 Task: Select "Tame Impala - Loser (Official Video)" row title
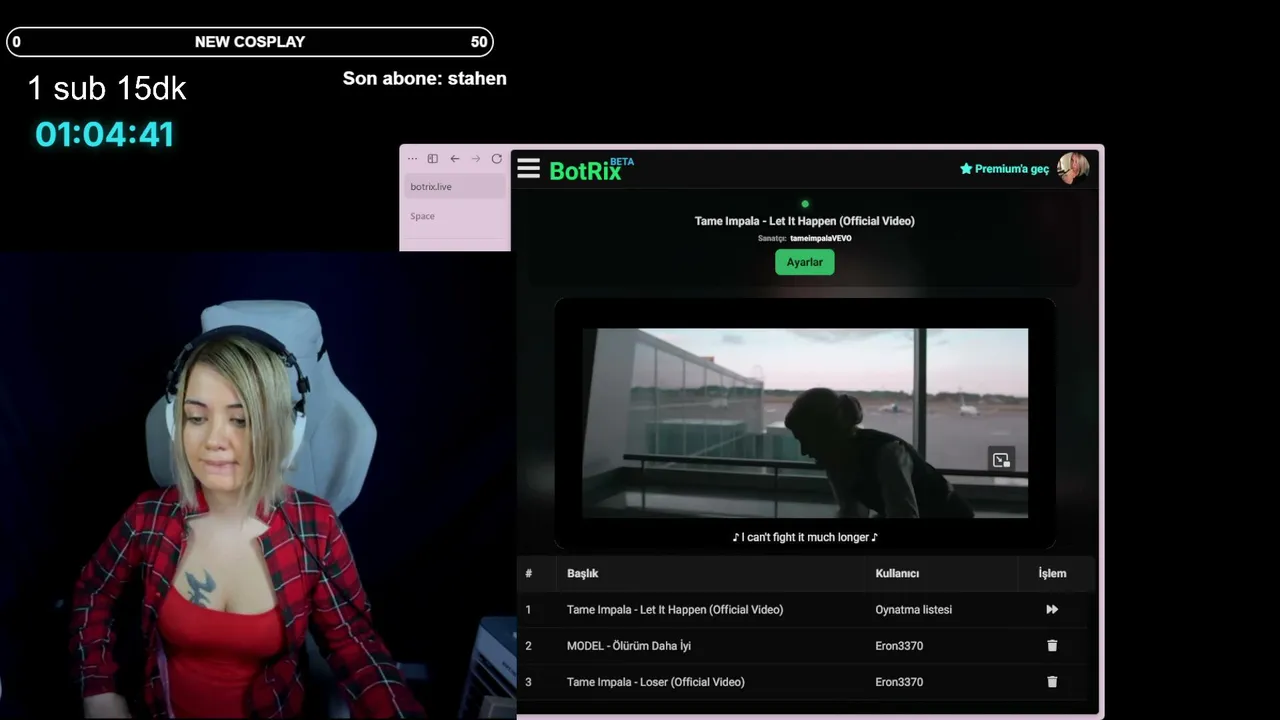tap(656, 682)
